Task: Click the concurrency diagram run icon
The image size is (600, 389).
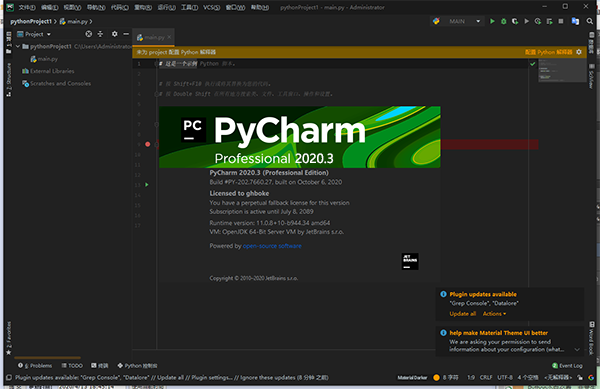Action: [549, 21]
